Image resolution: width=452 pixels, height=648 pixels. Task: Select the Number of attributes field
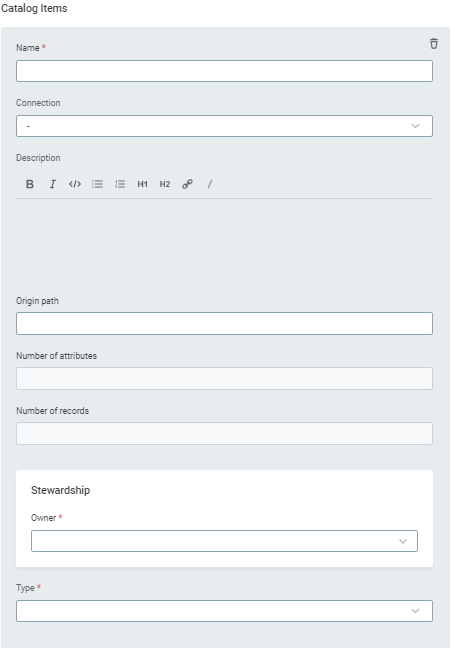click(224, 378)
